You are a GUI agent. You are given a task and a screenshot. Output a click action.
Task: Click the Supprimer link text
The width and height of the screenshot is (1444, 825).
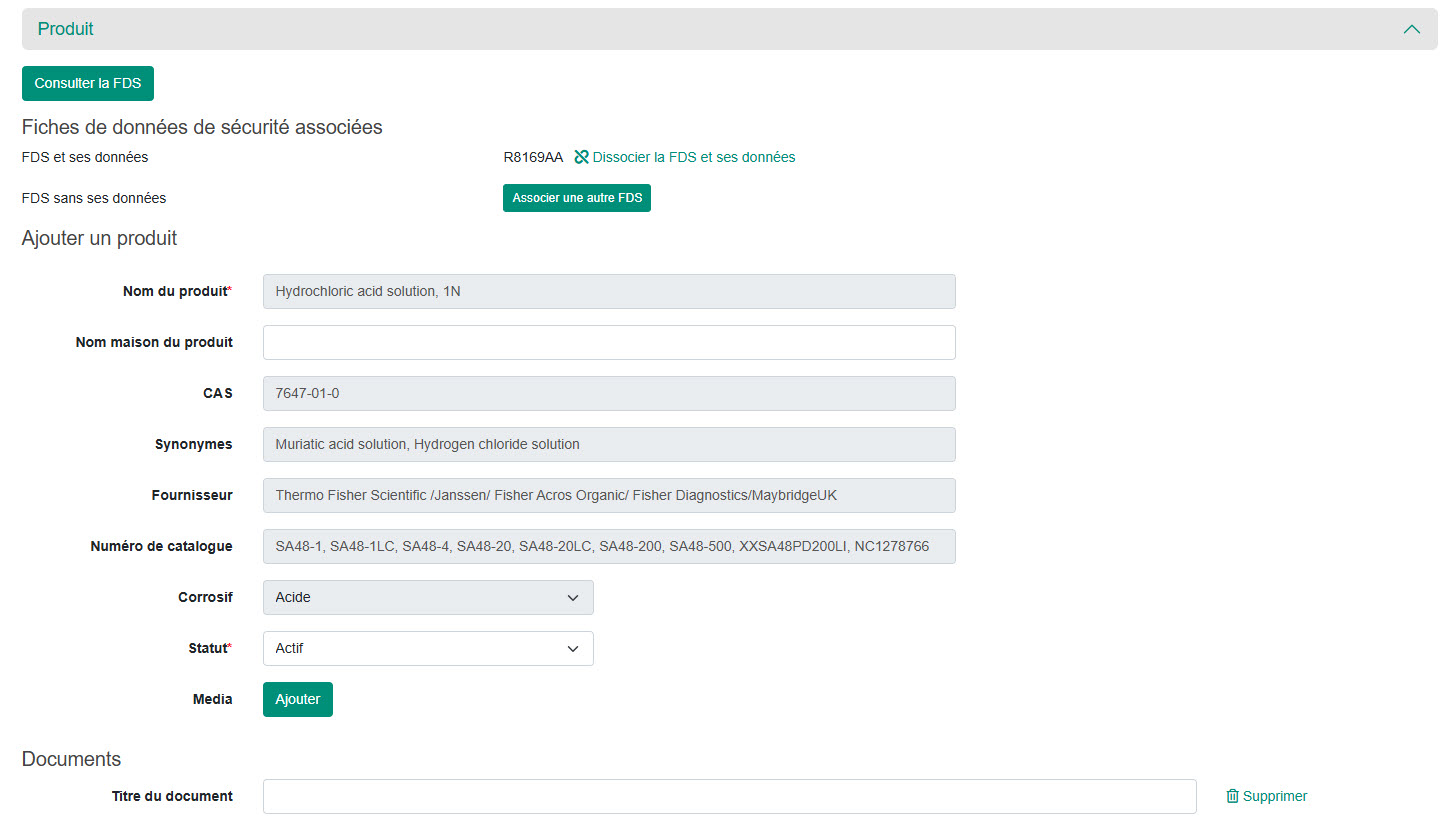click(1274, 797)
